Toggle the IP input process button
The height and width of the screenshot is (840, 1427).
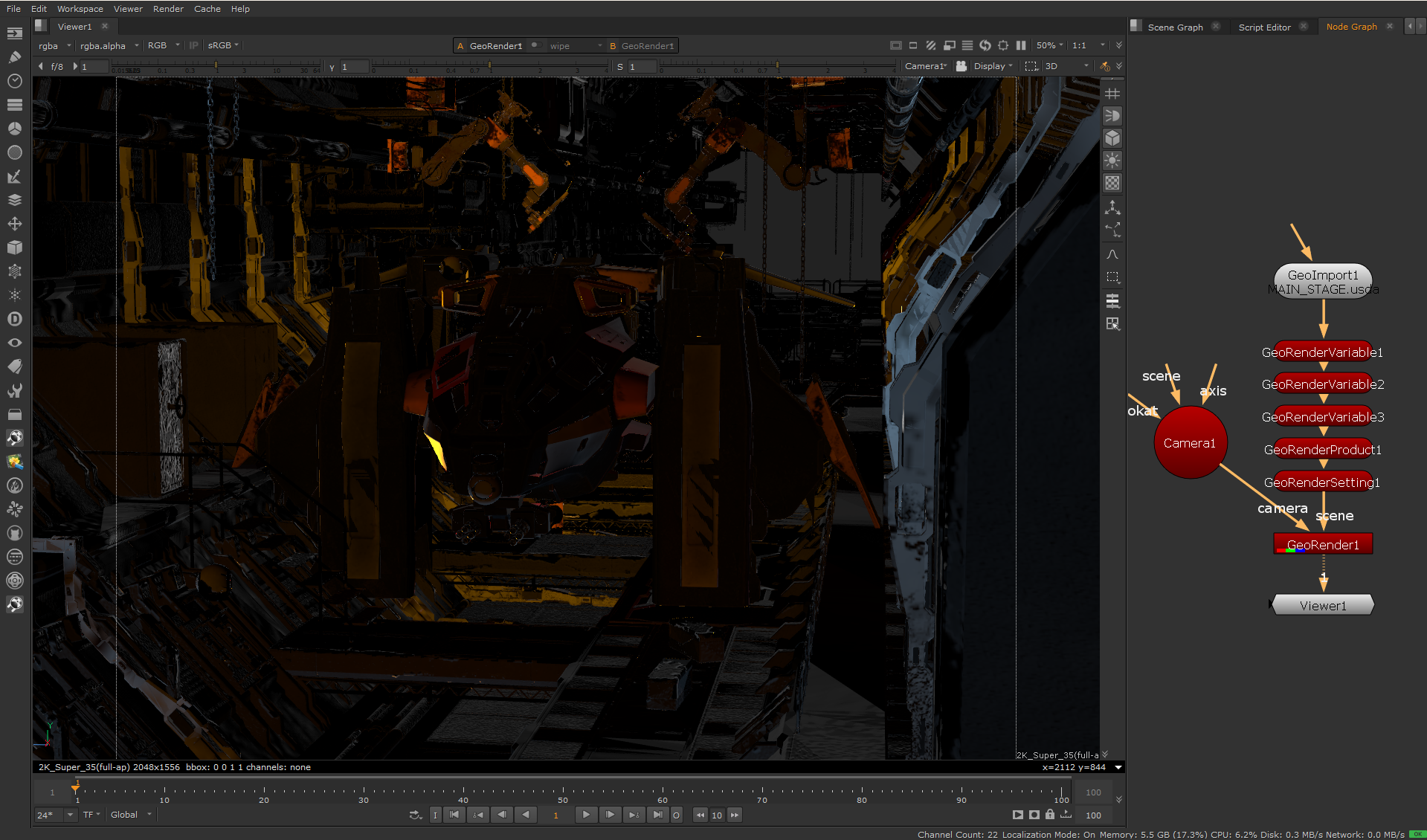(193, 45)
